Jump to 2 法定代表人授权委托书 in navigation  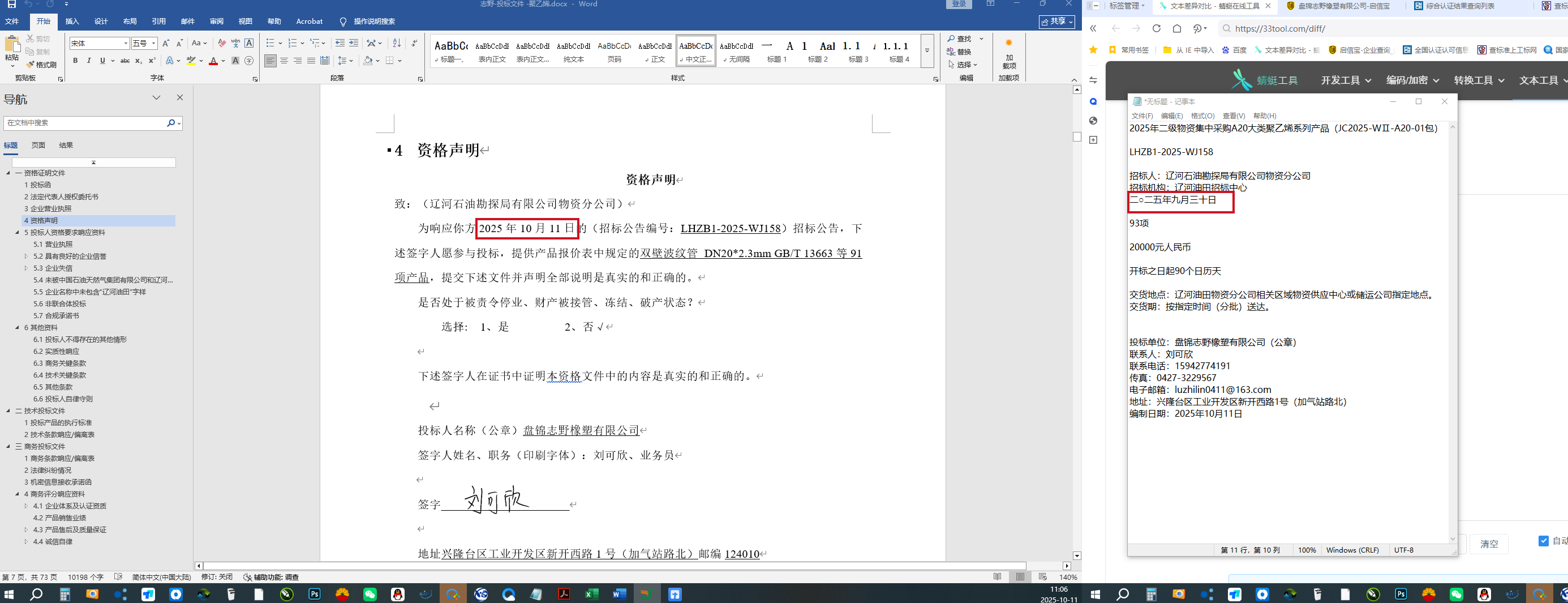point(61,196)
